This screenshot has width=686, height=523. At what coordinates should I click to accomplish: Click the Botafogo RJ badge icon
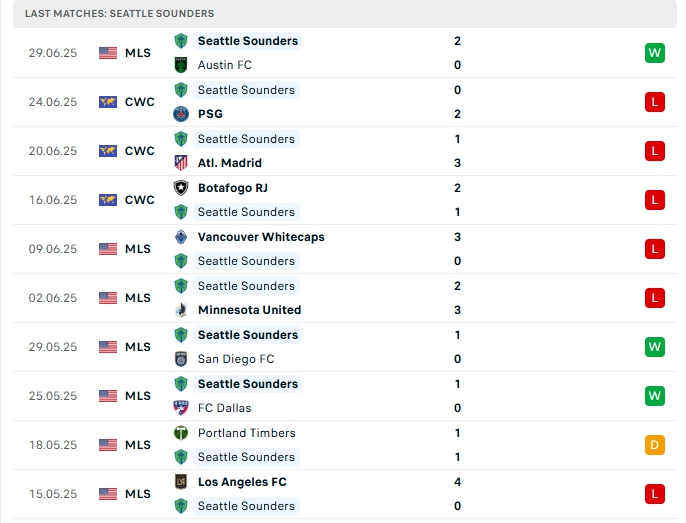click(181, 188)
